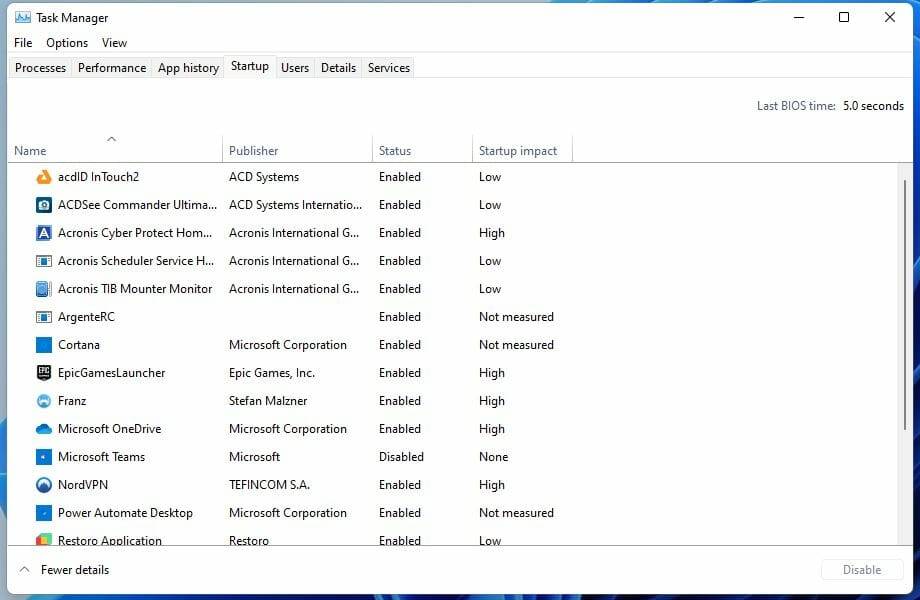Click the ACDSee Commander Ultimate icon
The height and width of the screenshot is (600, 920).
pos(43,205)
